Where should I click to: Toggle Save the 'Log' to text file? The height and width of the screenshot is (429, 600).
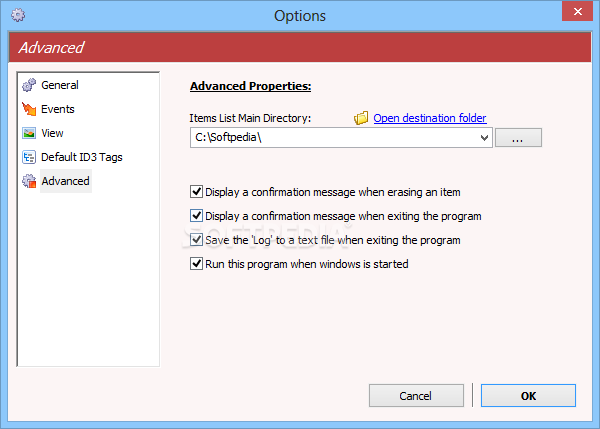[196, 240]
